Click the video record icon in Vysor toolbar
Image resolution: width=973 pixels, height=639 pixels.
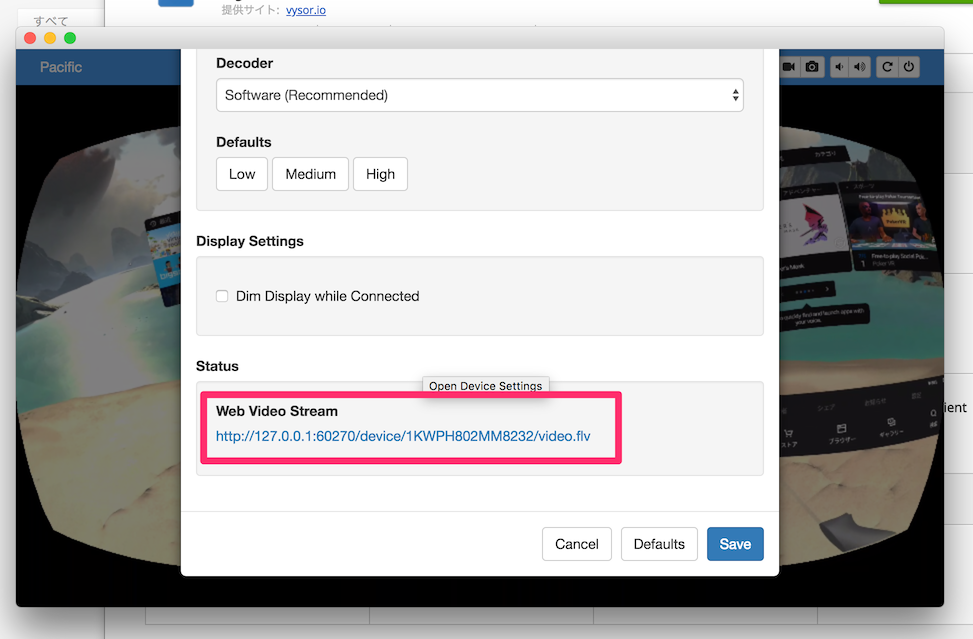(789, 67)
